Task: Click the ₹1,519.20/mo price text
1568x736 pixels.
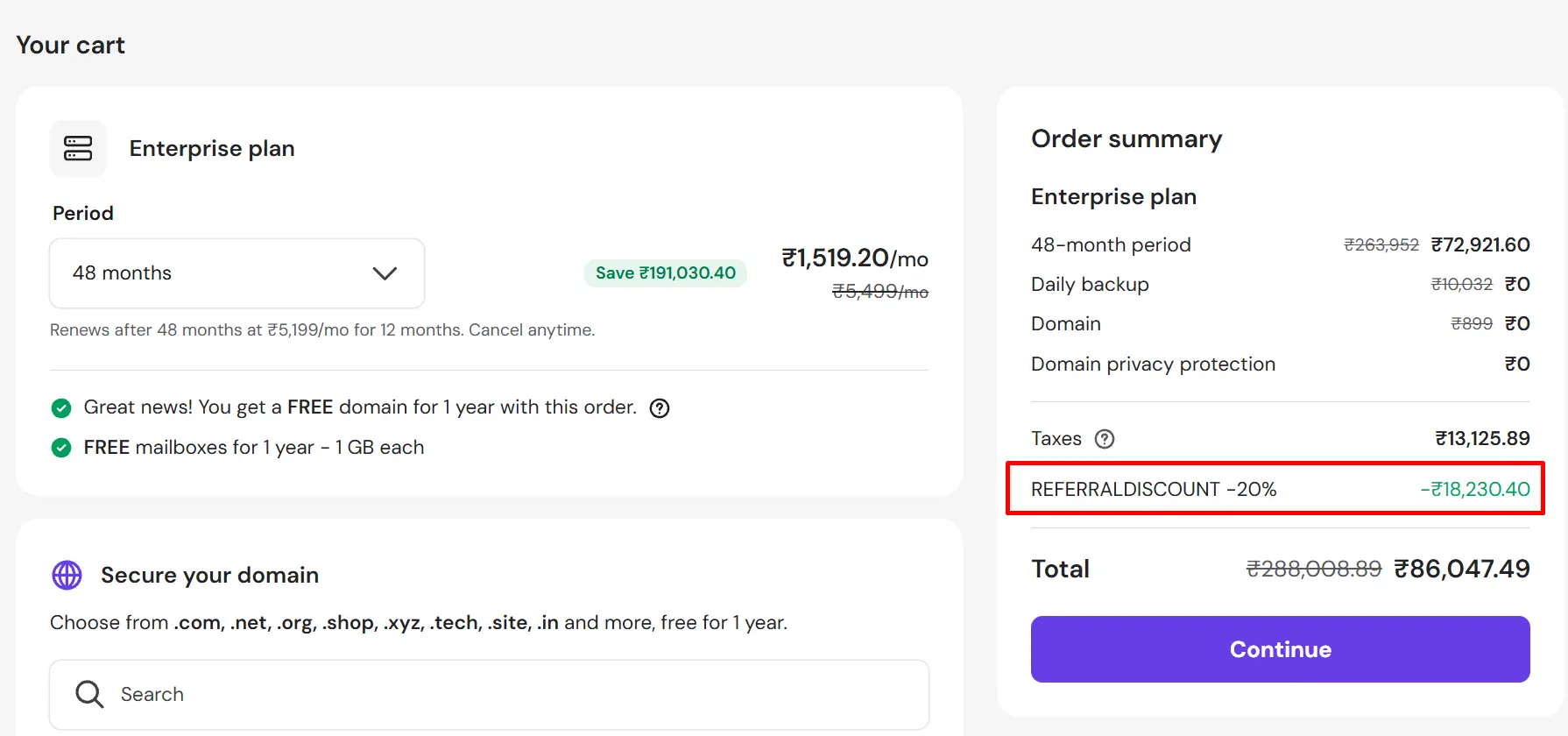Action: pos(855,258)
